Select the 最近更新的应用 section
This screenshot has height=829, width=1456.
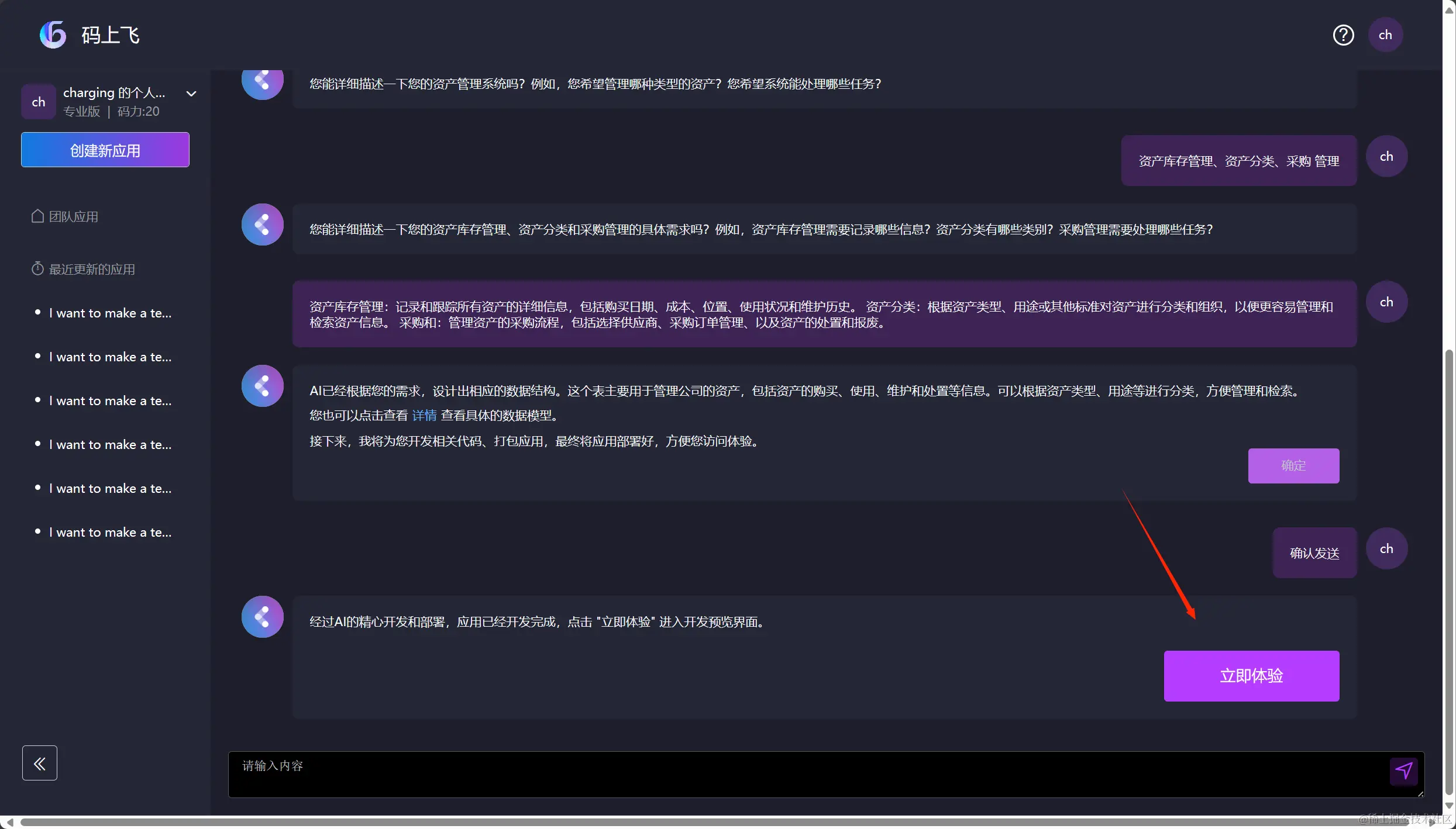[92, 269]
